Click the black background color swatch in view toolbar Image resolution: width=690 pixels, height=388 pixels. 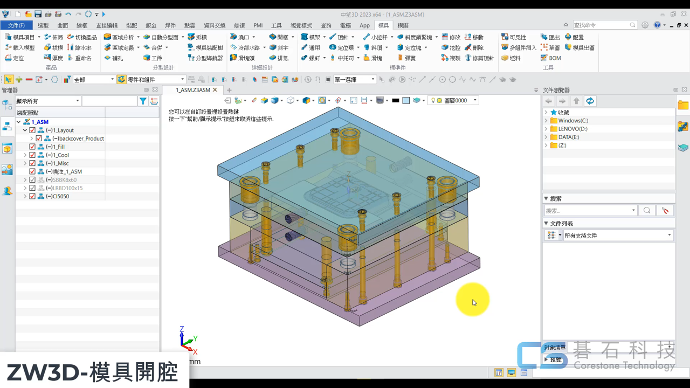pyautogui.click(x=395, y=101)
